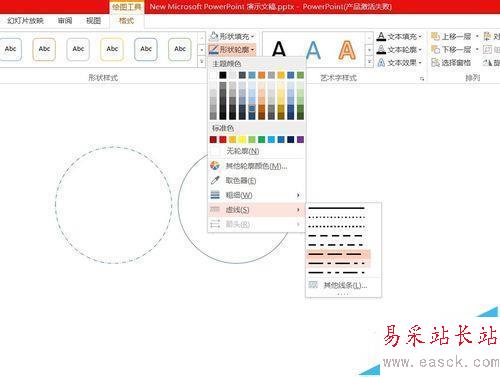Pick the black theme color swatch
Viewport: 500px width, 377px height.
click(223, 75)
